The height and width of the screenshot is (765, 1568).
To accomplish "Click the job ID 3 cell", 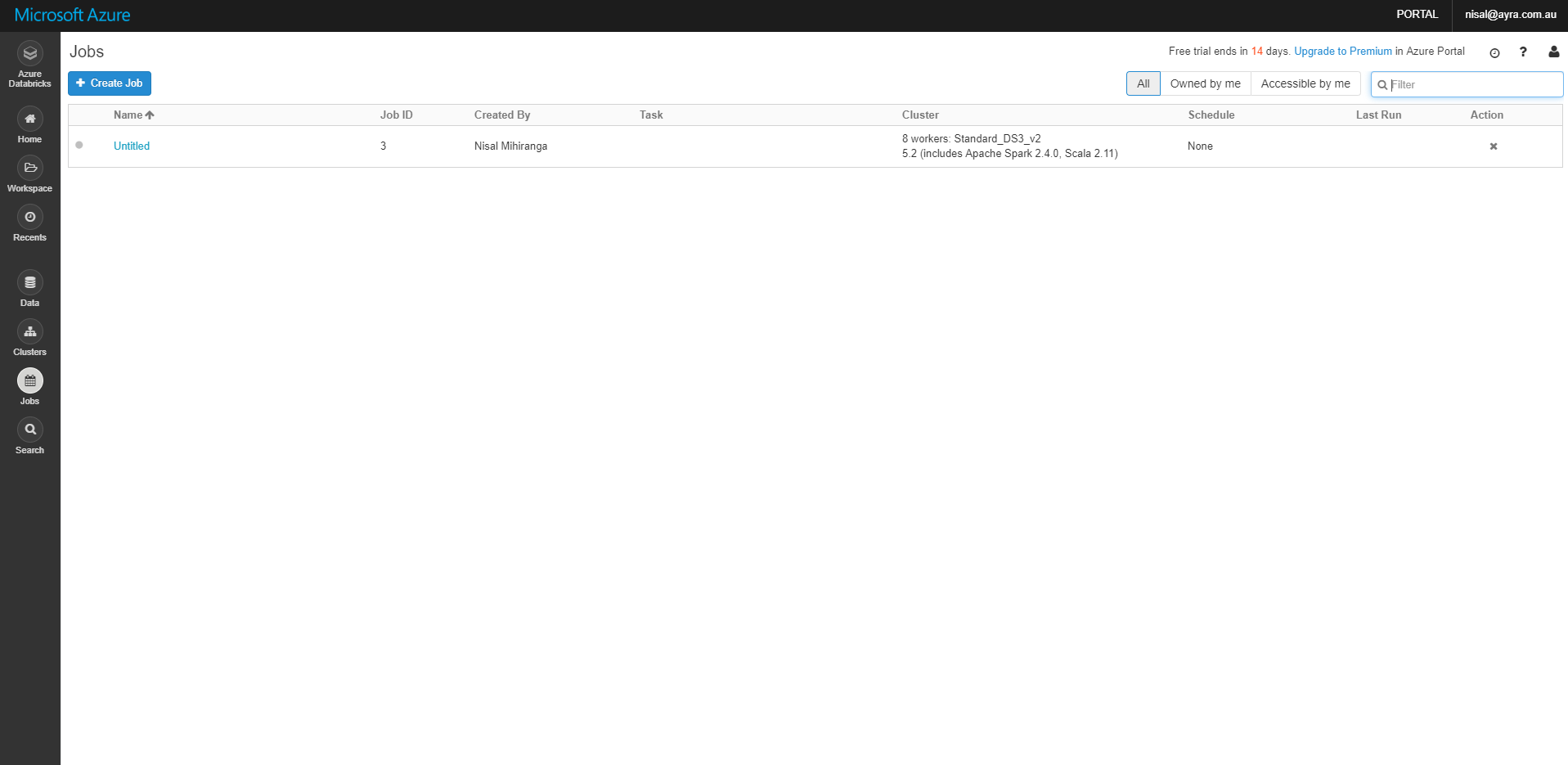I will coord(383,146).
